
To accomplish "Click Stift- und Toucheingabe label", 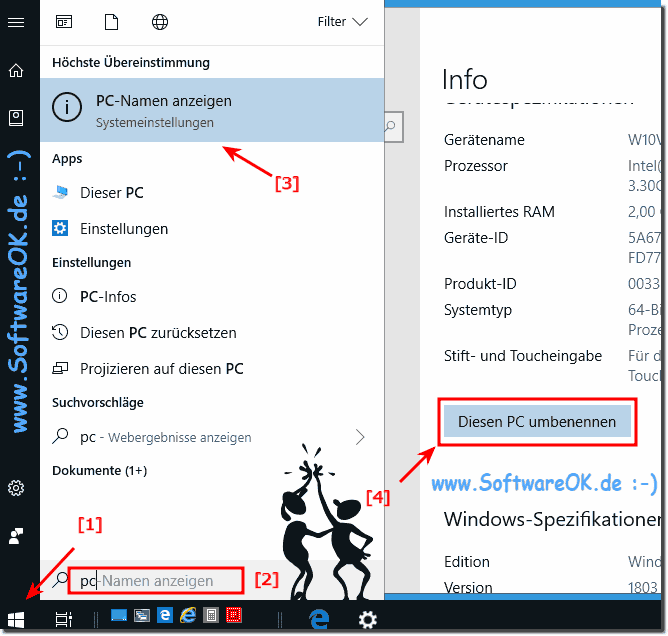I will (523, 356).
